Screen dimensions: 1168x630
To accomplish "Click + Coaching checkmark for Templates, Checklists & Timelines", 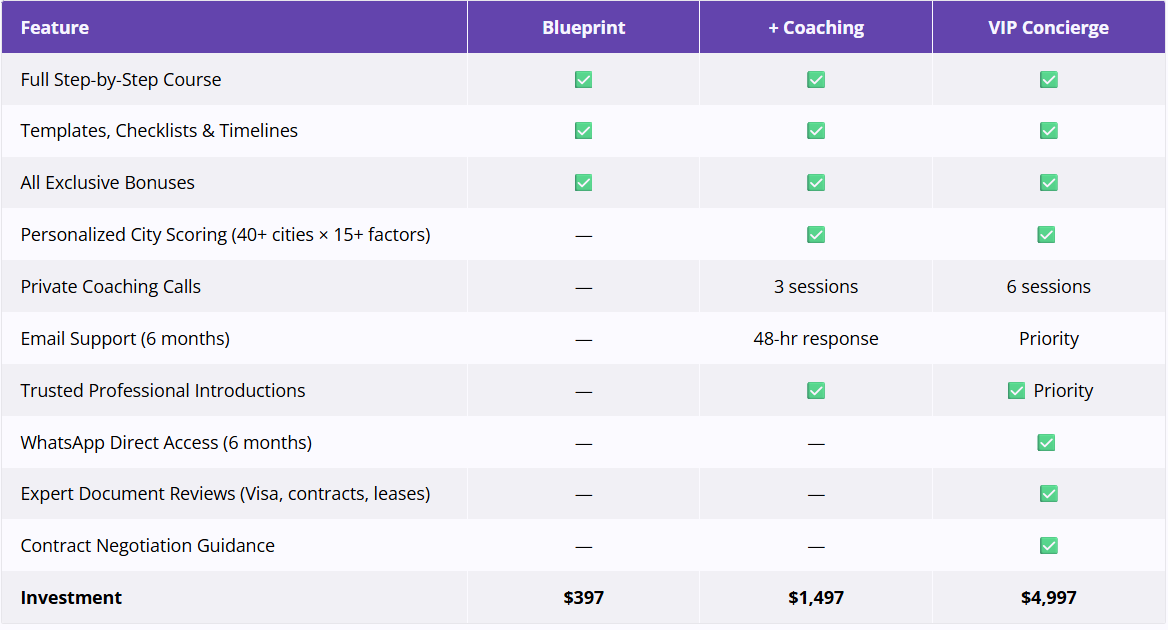I will click(816, 131).
